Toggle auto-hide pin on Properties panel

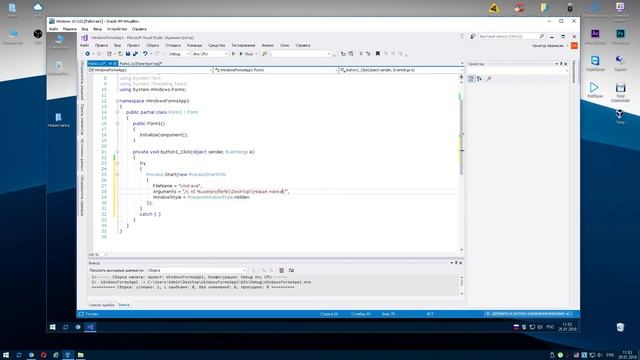coord(561,64)
